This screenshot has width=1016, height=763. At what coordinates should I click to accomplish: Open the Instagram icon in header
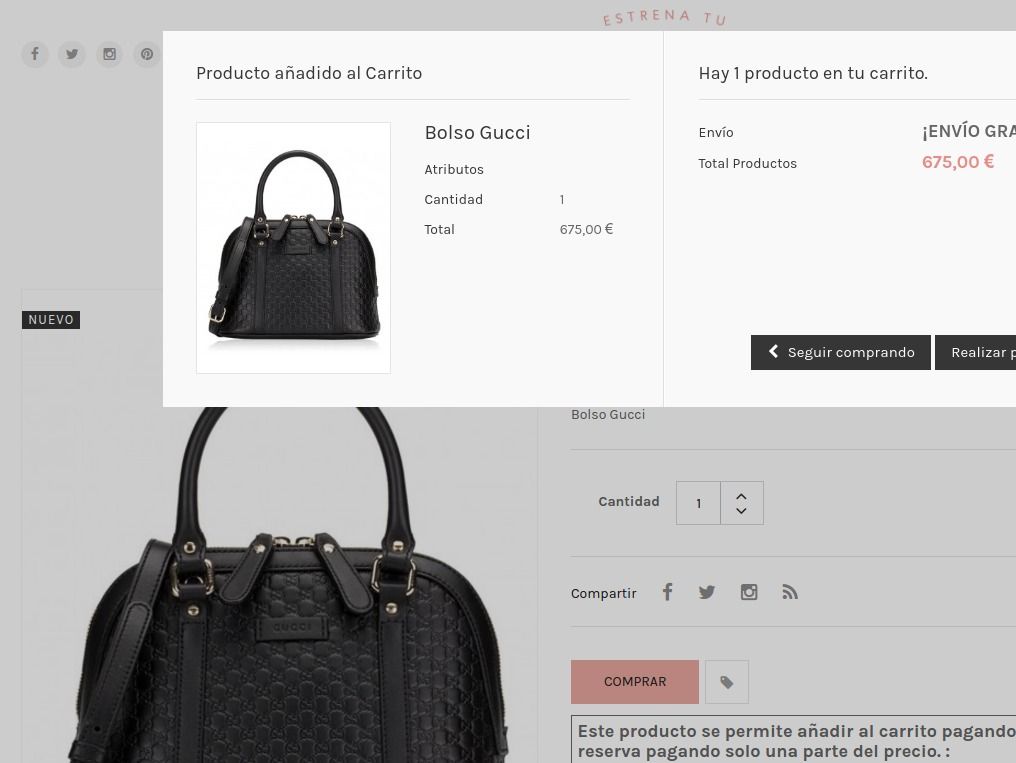point(110,53)
